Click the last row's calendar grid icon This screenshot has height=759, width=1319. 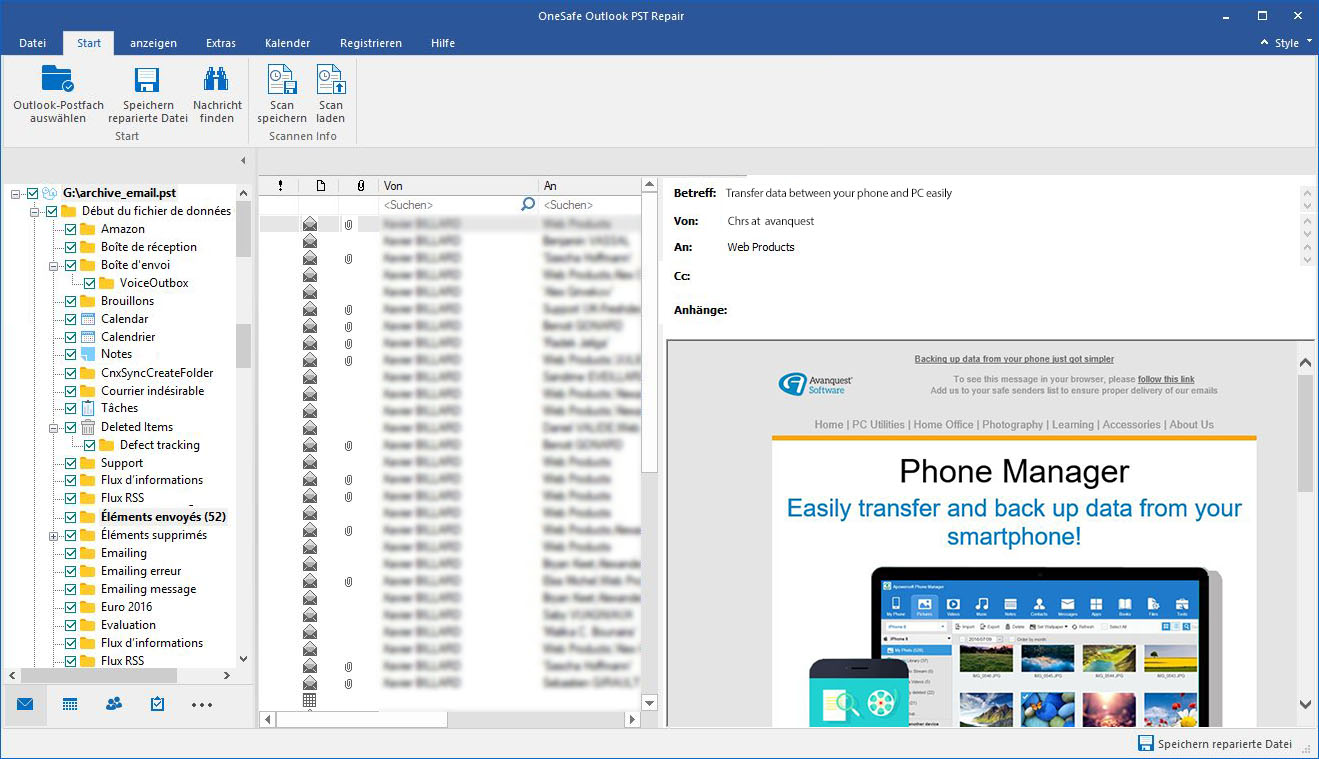click(310, 701)
